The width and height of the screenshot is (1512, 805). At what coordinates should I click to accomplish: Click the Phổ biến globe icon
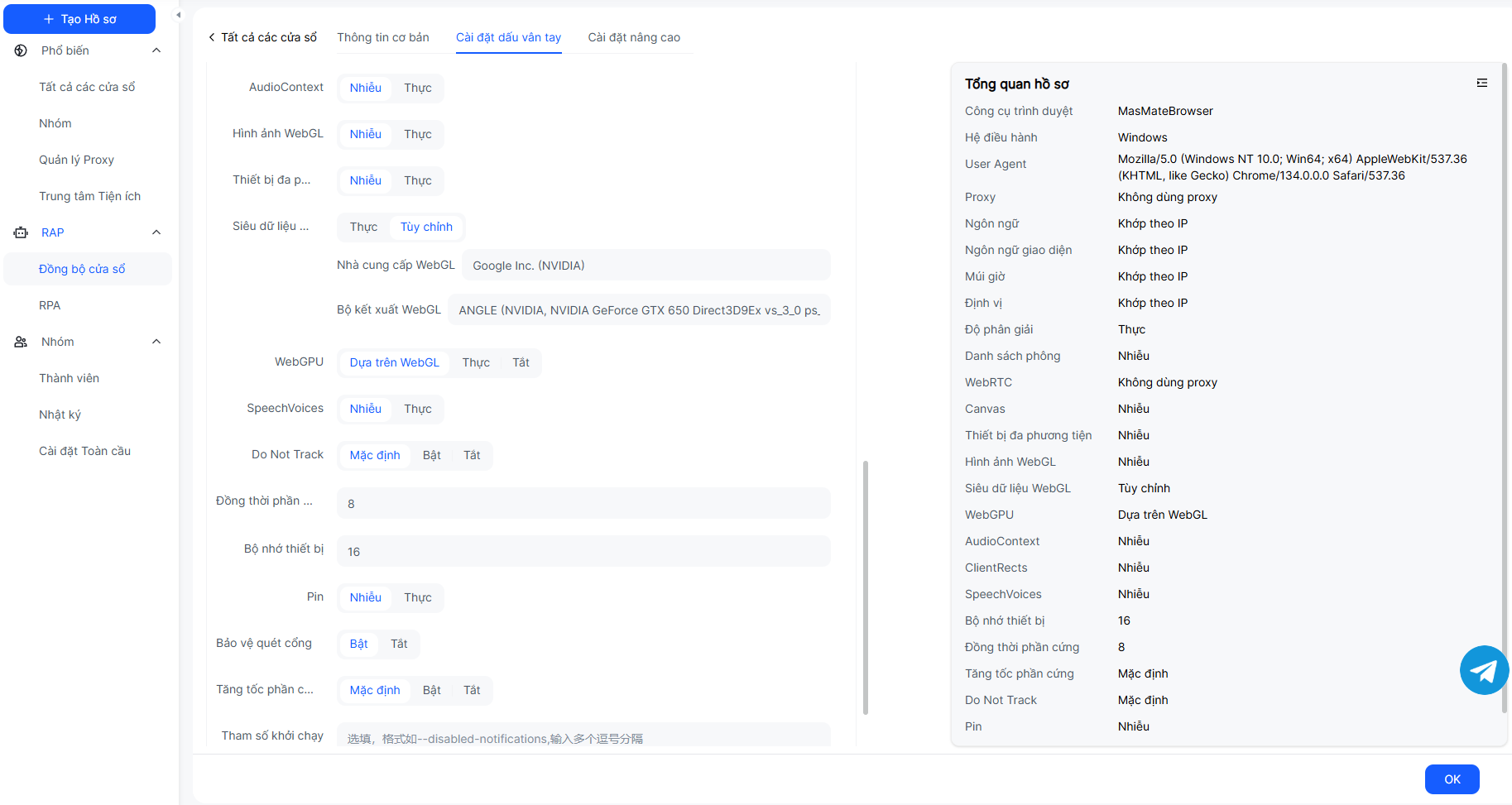[21, 50]
